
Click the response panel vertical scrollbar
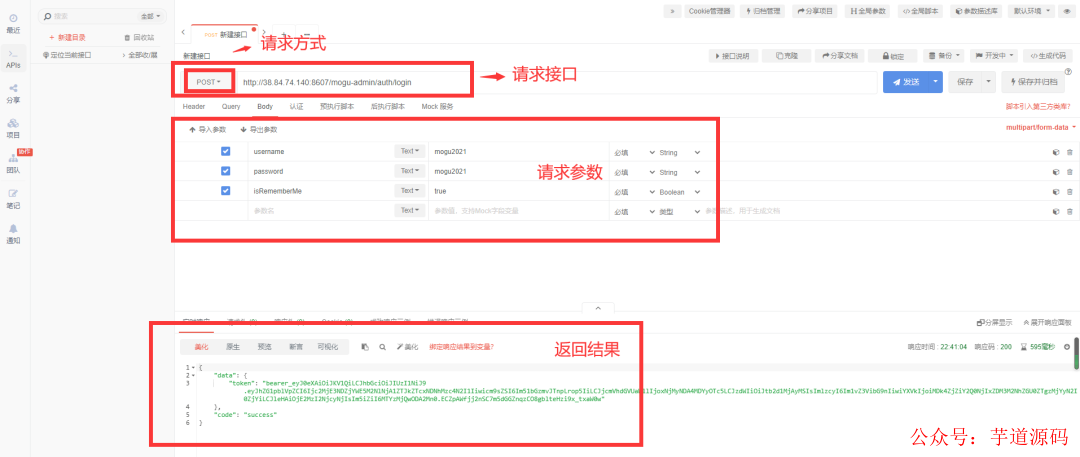pyautogui.click(x=1076, y=352)
